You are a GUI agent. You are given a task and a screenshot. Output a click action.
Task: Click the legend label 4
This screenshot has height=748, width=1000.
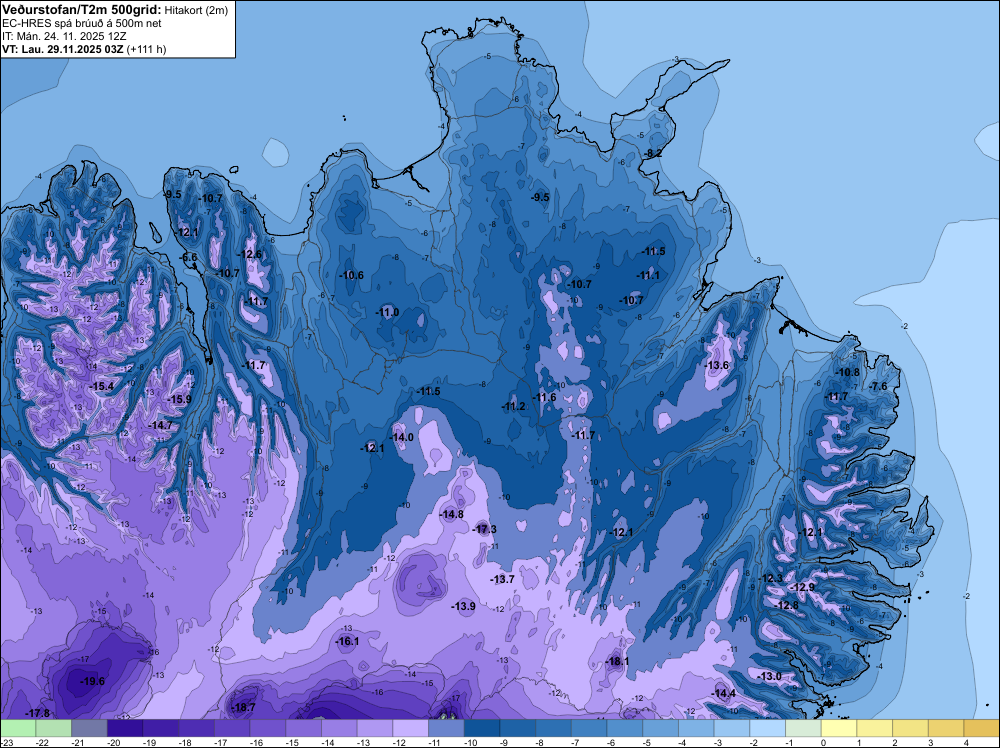[x=966, y=742]
